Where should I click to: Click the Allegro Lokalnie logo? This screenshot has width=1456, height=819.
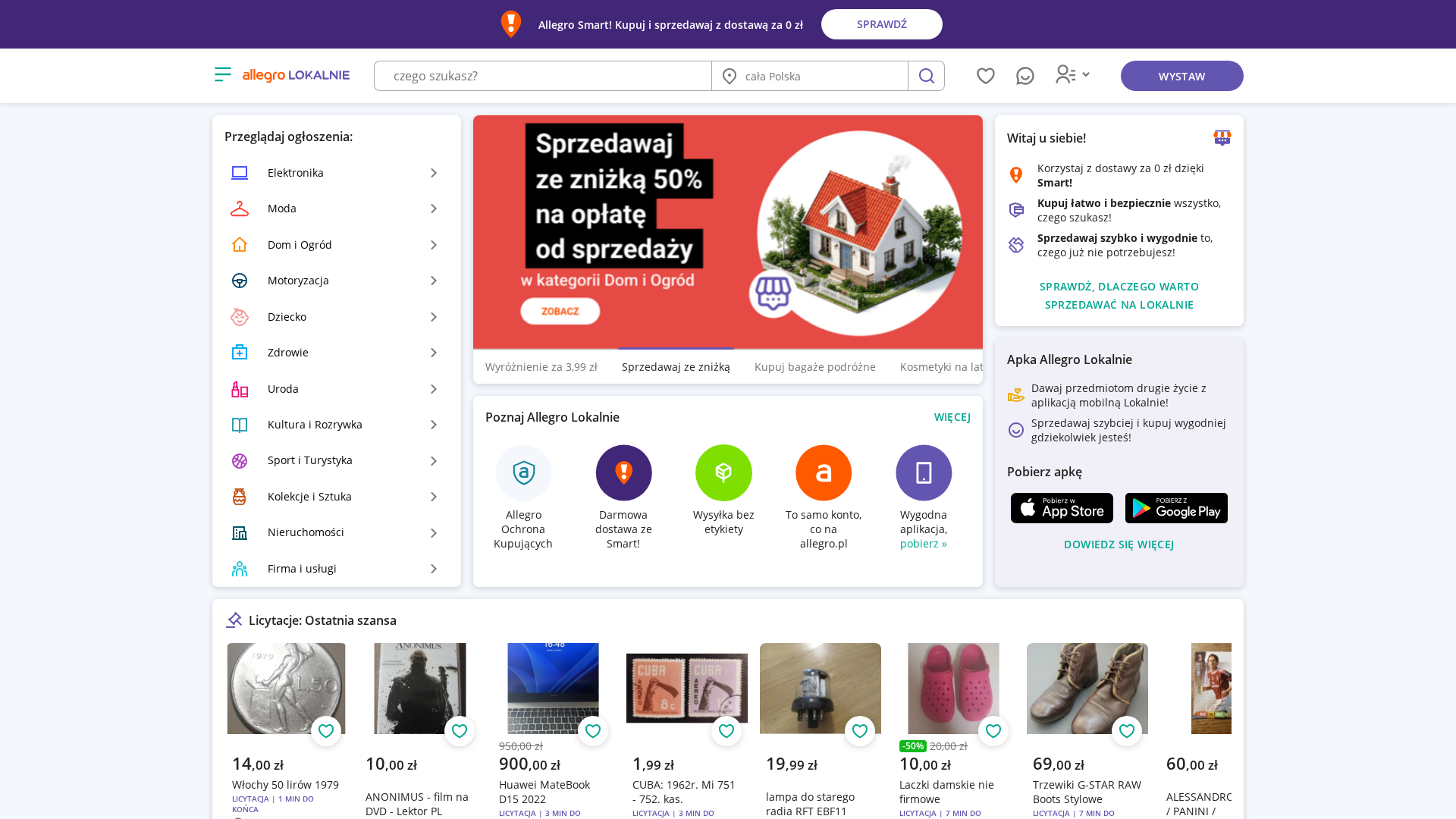[296, 75]
